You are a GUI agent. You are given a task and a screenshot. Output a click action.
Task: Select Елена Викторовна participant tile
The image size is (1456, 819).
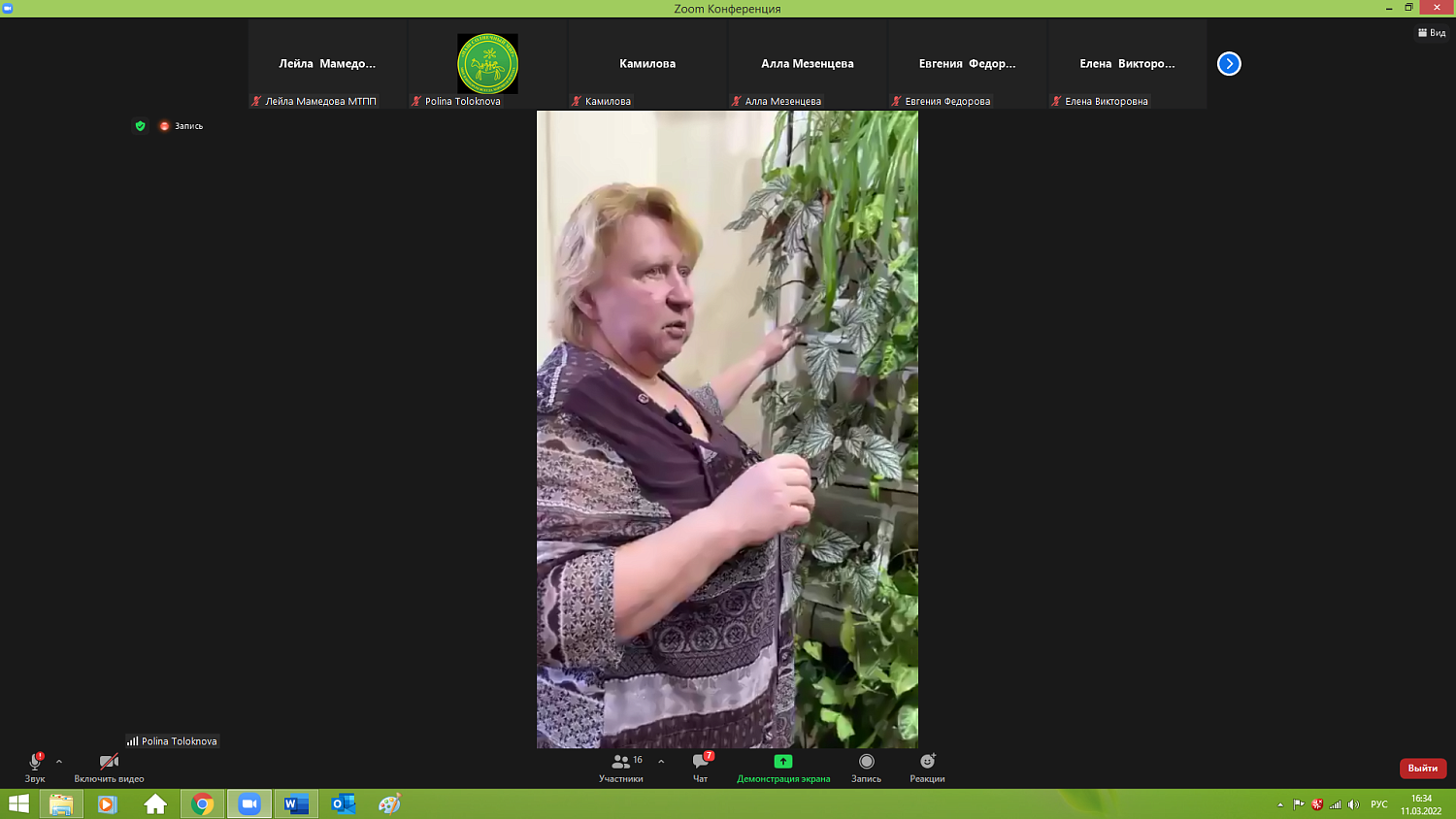coord(1127,64)
